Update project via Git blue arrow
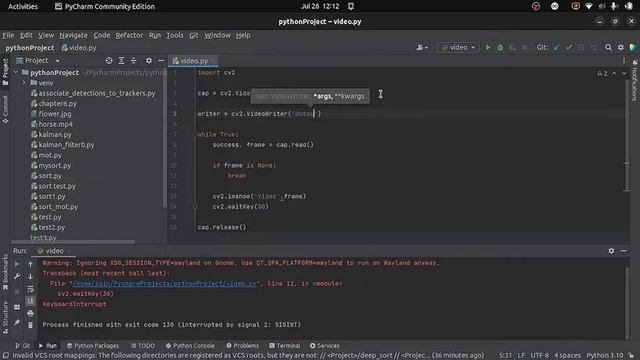The image size is (640, 360). tap(556, 47)
